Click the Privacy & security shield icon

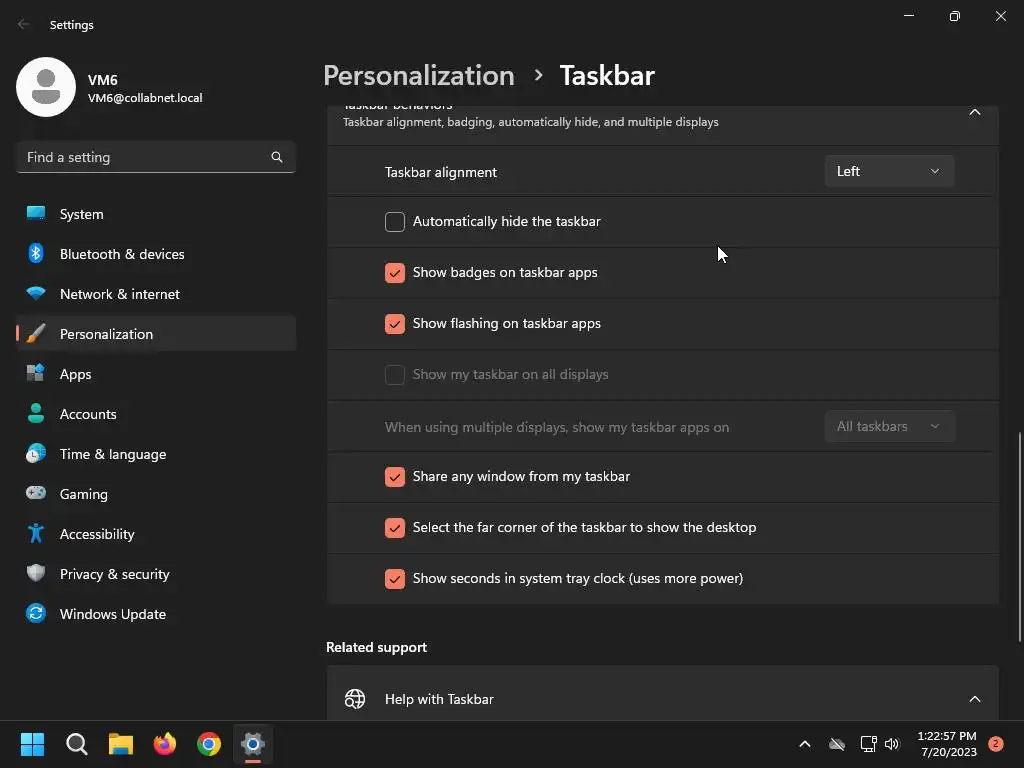[36, 573]
